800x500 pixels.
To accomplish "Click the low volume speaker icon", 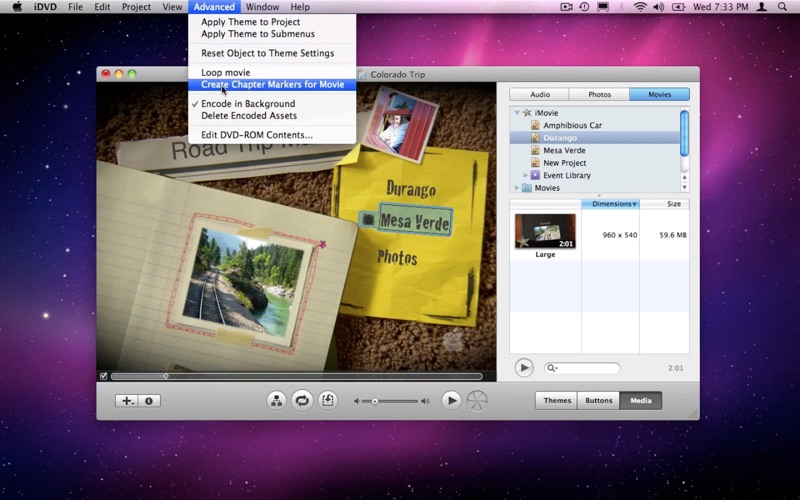I will coord(357,402).
